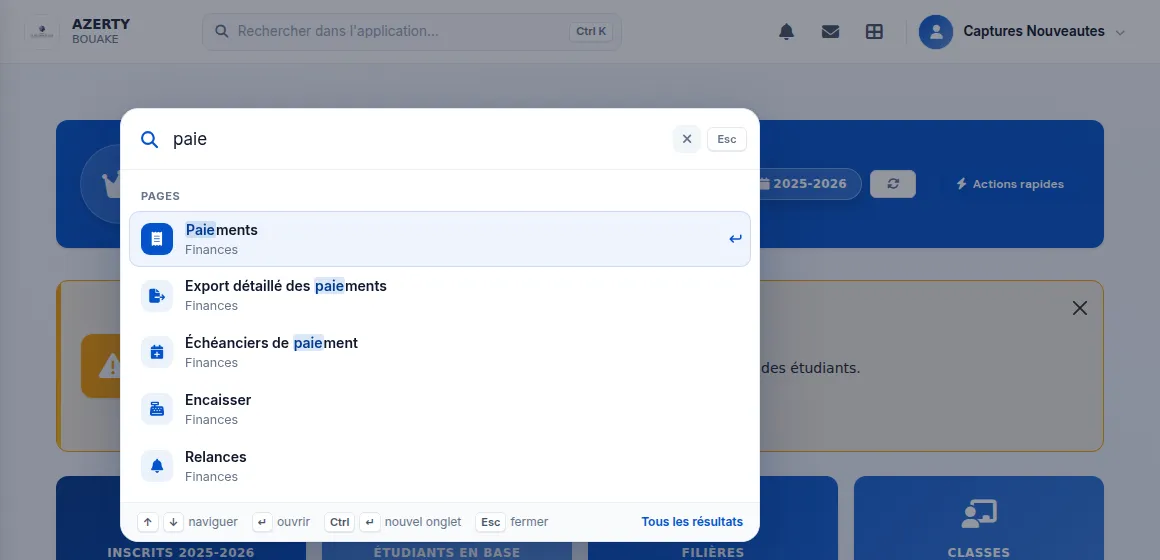This screenshot has width=1160, height=560.
Task: Click the enter key hint next to ouvrir
Action: coord(262,522)
